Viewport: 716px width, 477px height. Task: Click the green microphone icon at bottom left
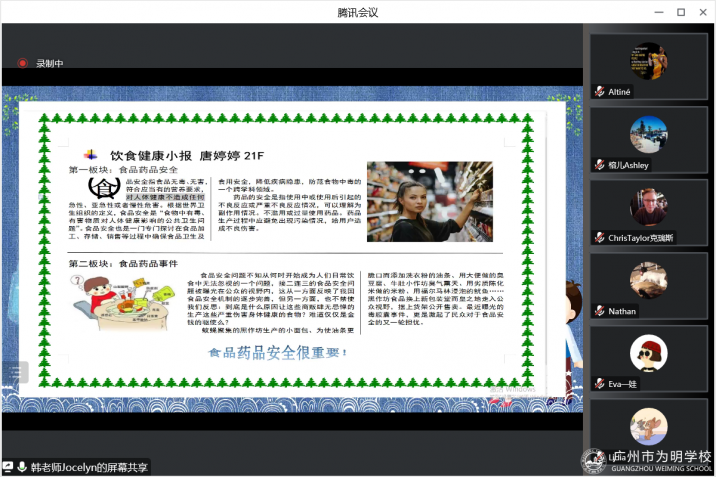23,467
